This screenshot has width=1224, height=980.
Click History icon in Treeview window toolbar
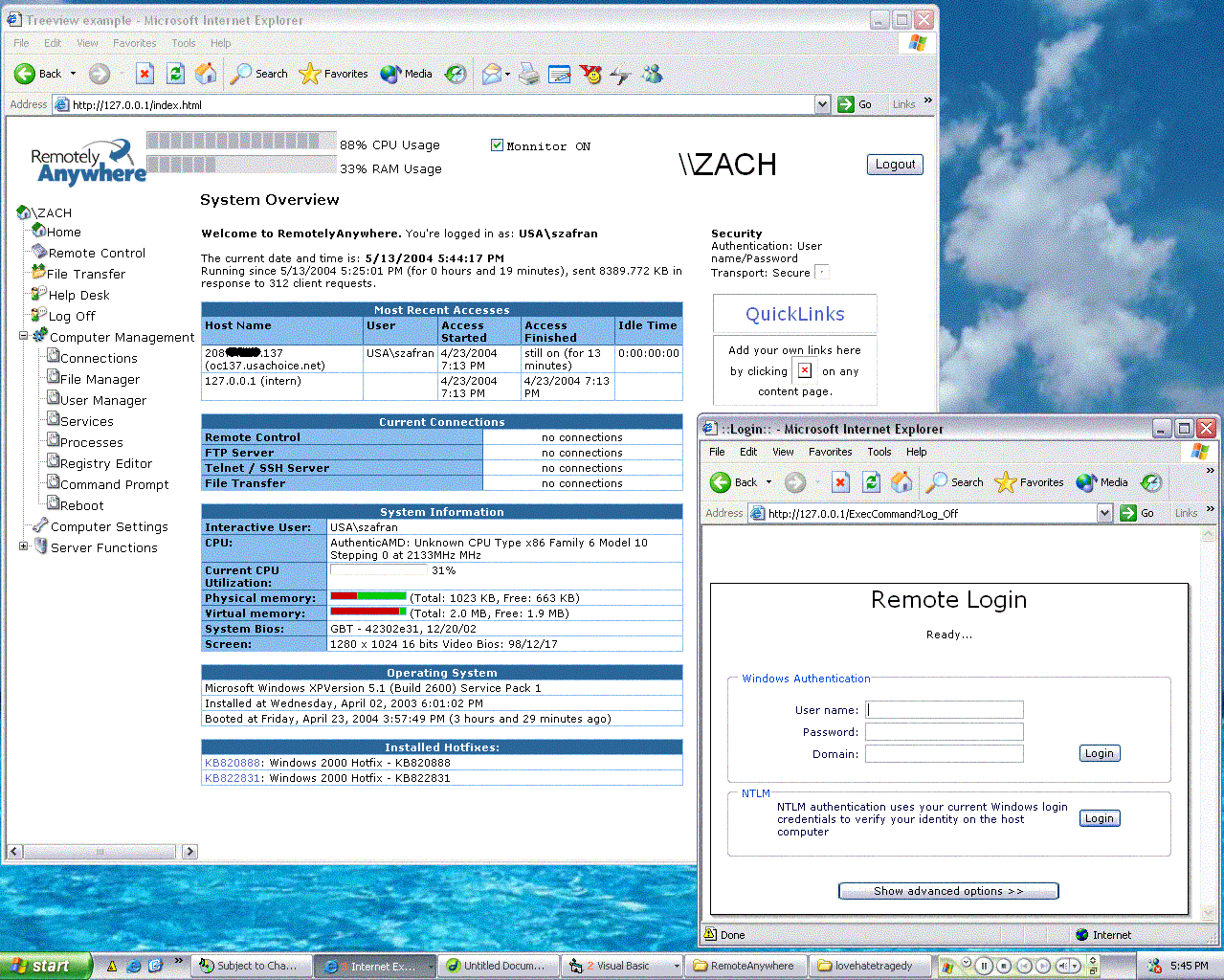[456, 75]
